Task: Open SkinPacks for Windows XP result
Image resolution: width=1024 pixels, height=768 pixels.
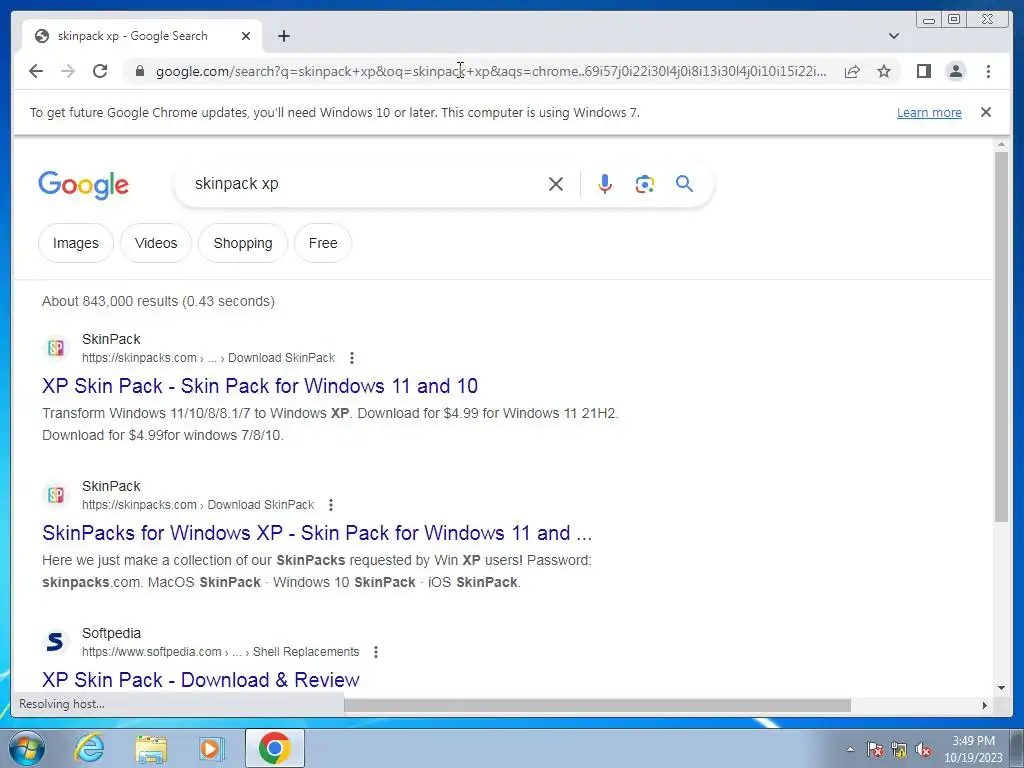Action: coord(317,533)
